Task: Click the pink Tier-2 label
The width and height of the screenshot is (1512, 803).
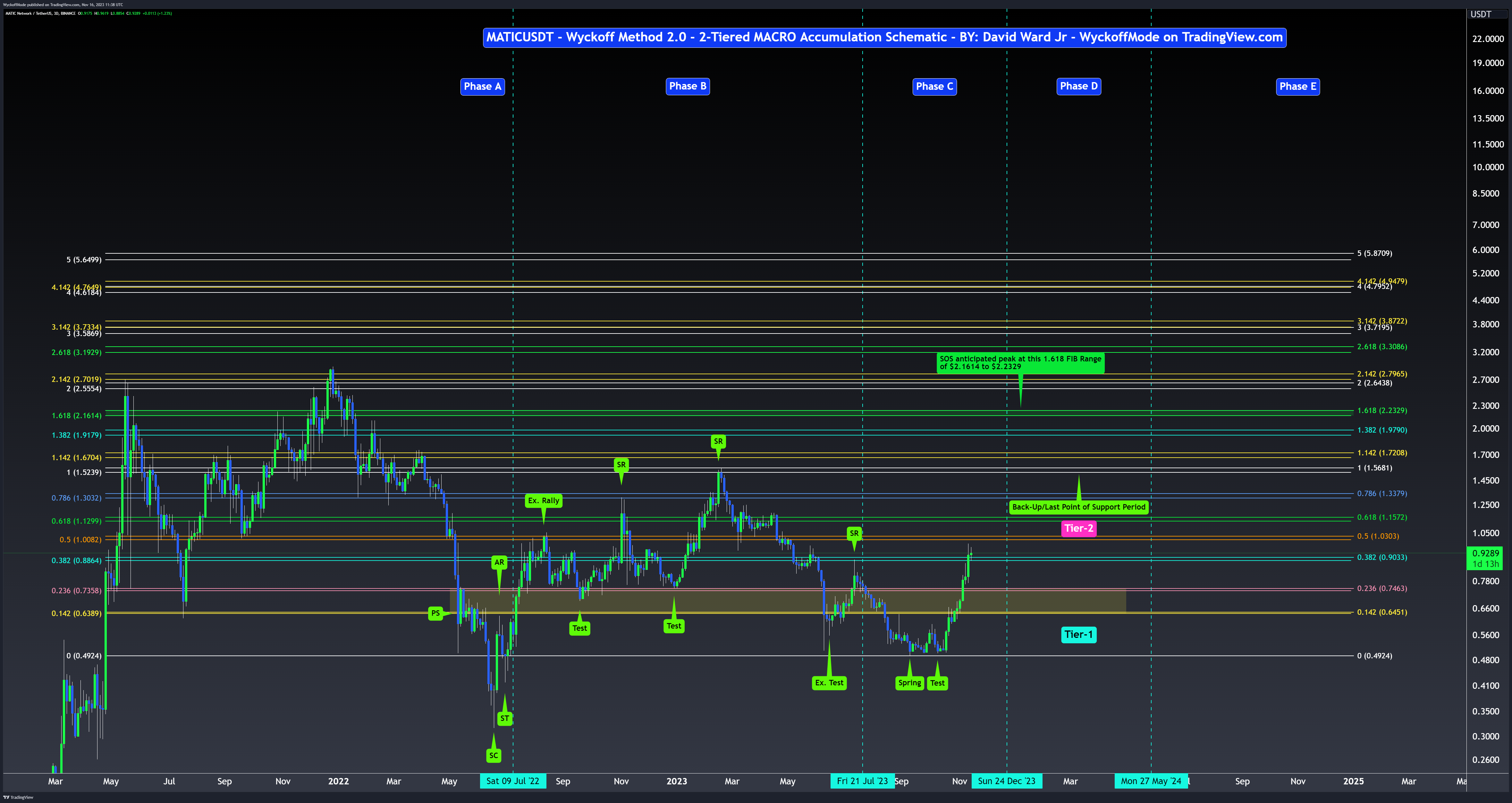Action: 1079,528
